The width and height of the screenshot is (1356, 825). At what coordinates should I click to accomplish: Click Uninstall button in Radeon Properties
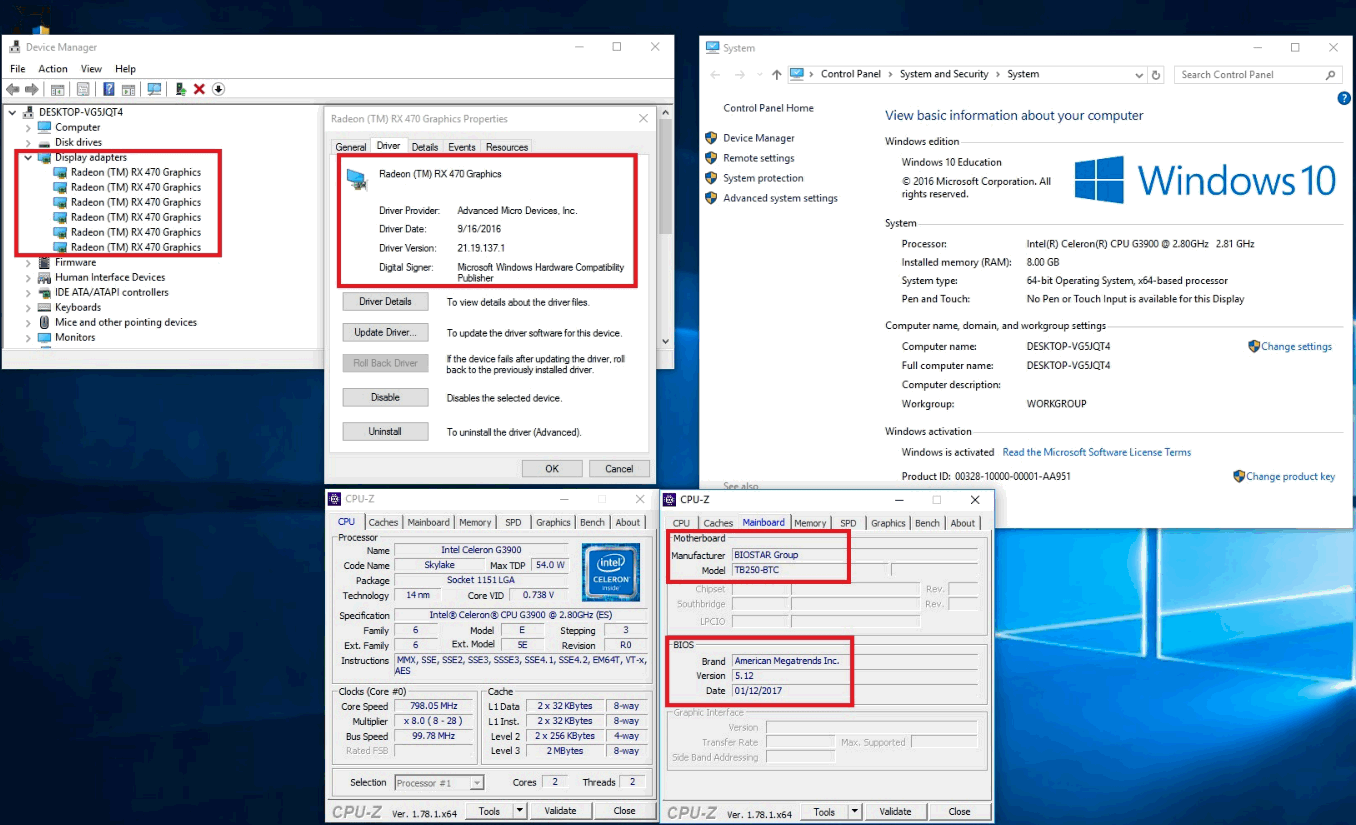pyautogui.click(x=385, y=432)
